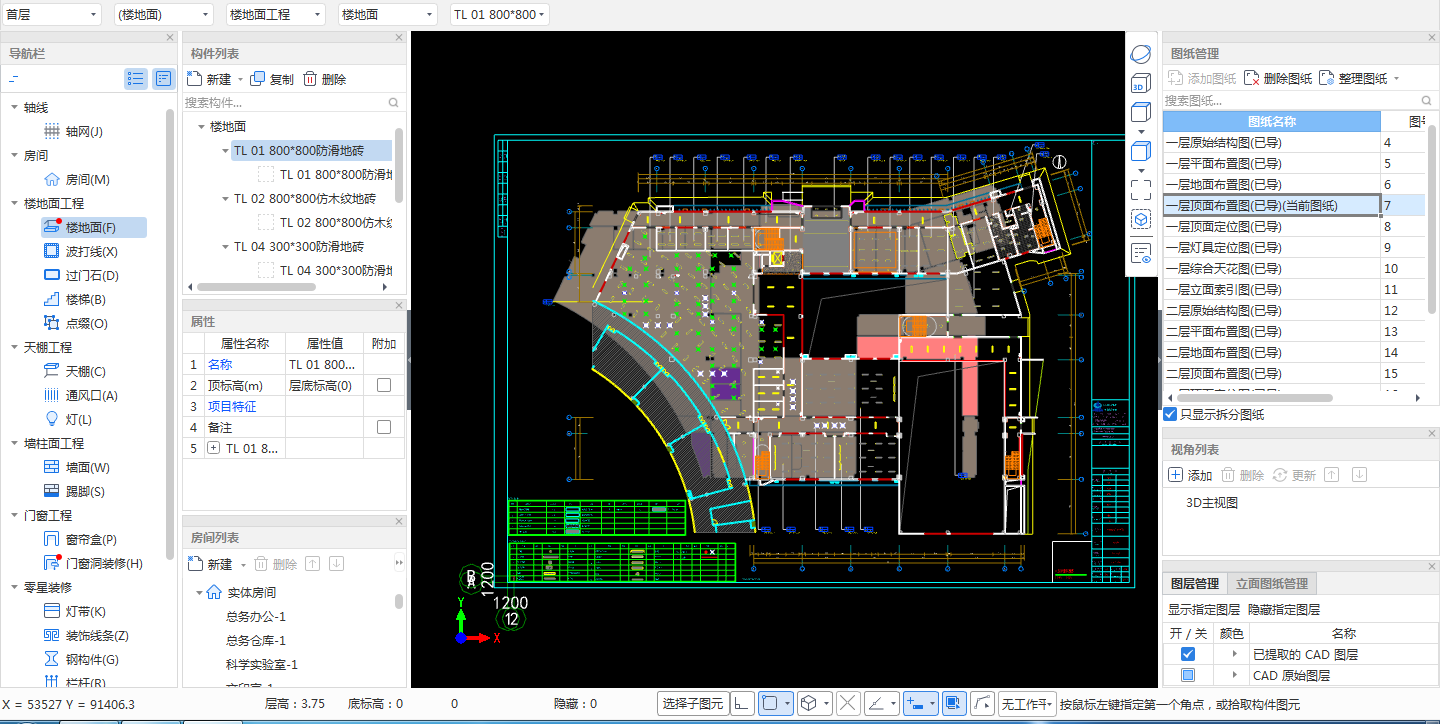The image size is (1440, 724).
Task: Switch to the 图层管理 tab
Action: (1195, 583)
